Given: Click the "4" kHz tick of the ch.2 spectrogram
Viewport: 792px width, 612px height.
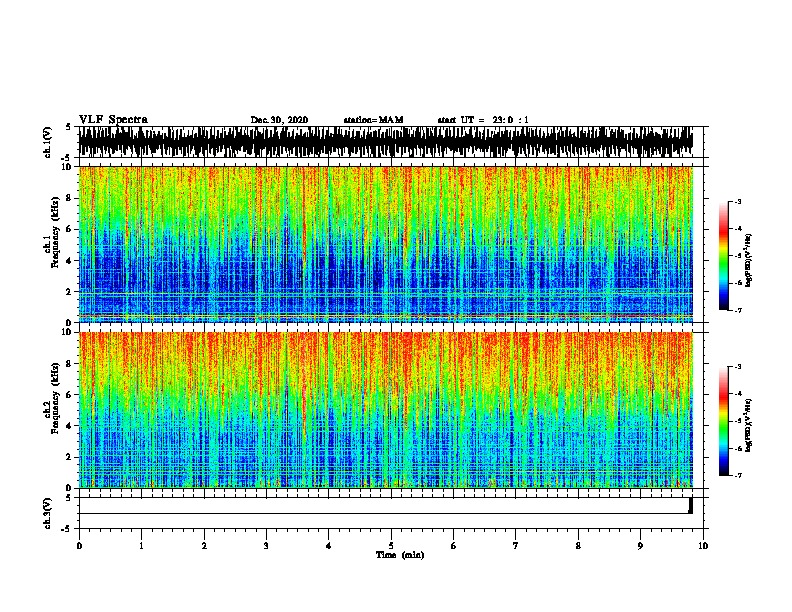Looking at the screenshot, I should [x=69, y=426].
